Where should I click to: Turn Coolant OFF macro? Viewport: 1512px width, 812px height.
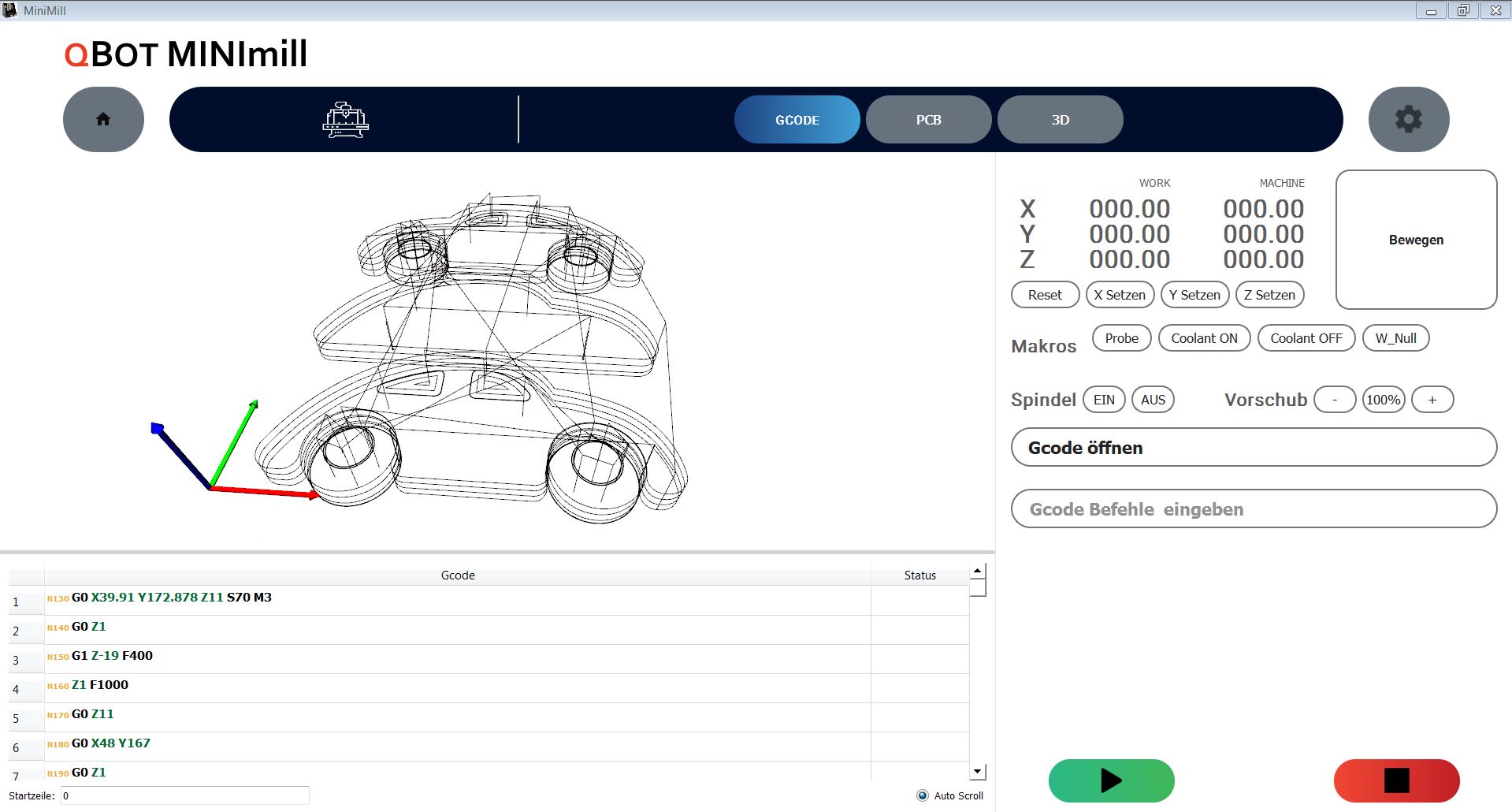(1306, 338)
